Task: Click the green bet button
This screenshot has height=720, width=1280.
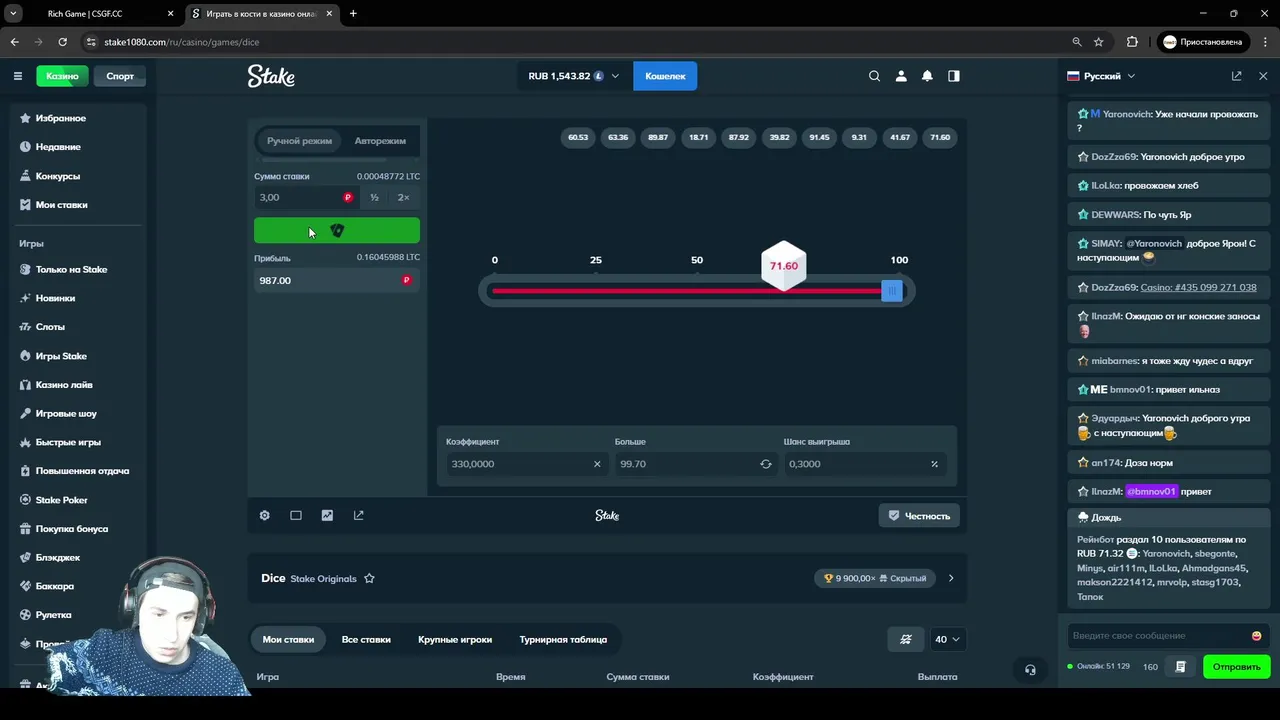Action: point(337,231)
